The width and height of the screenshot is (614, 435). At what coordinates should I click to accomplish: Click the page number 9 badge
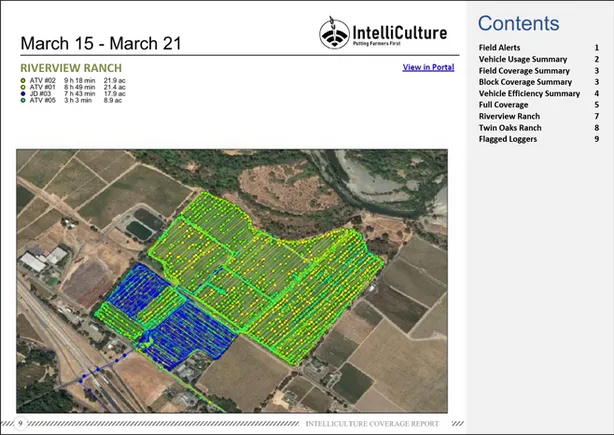pos(20,423)
